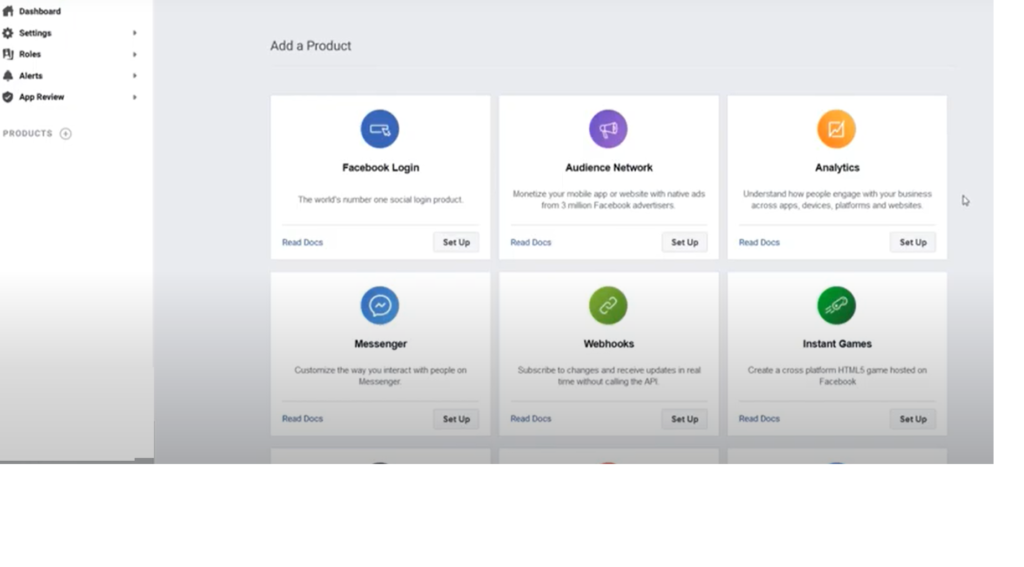Read Docs for Audience Network
The height and width of the screenshot is (567, 1024).
(x=531, y=242)
